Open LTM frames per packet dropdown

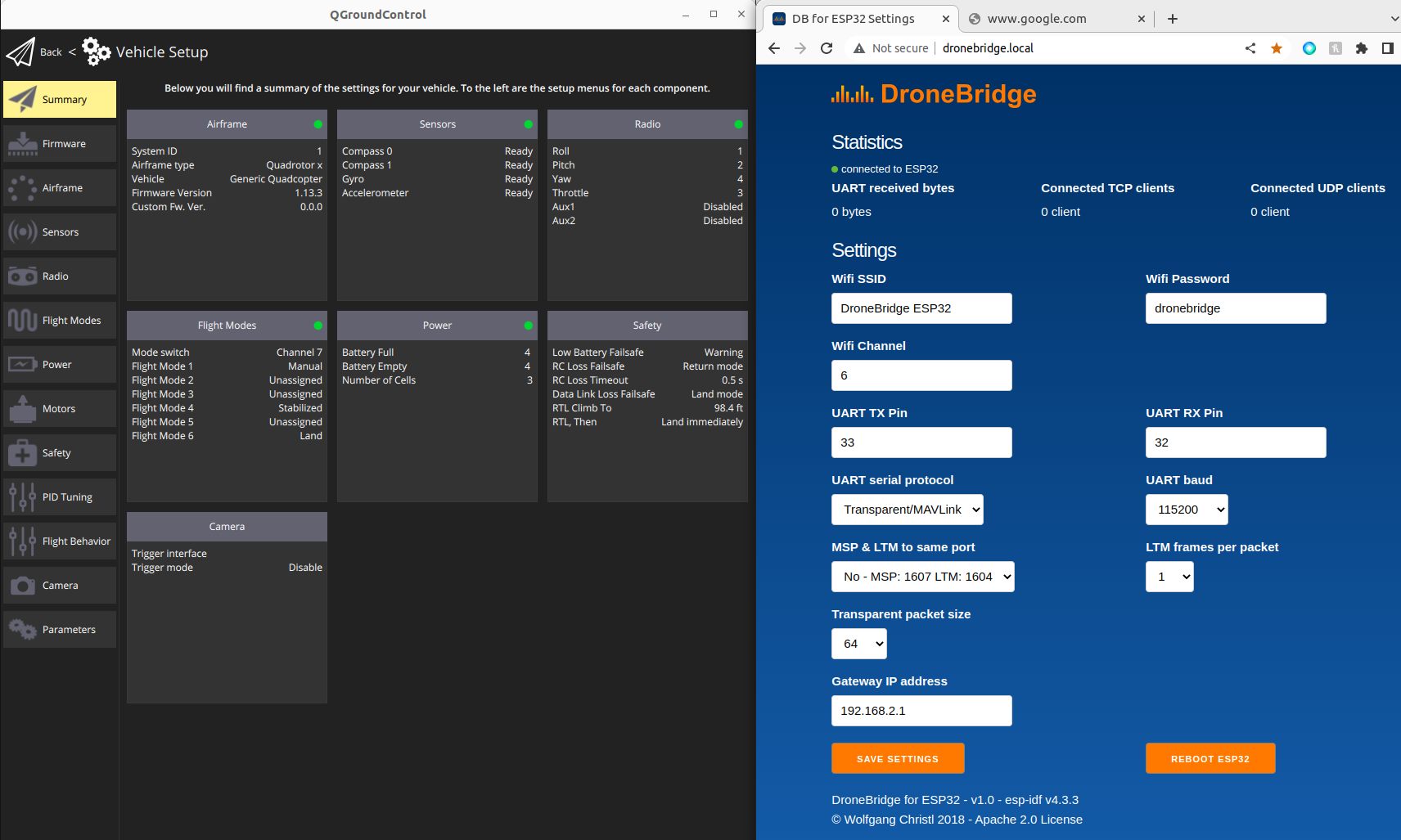1169,577
